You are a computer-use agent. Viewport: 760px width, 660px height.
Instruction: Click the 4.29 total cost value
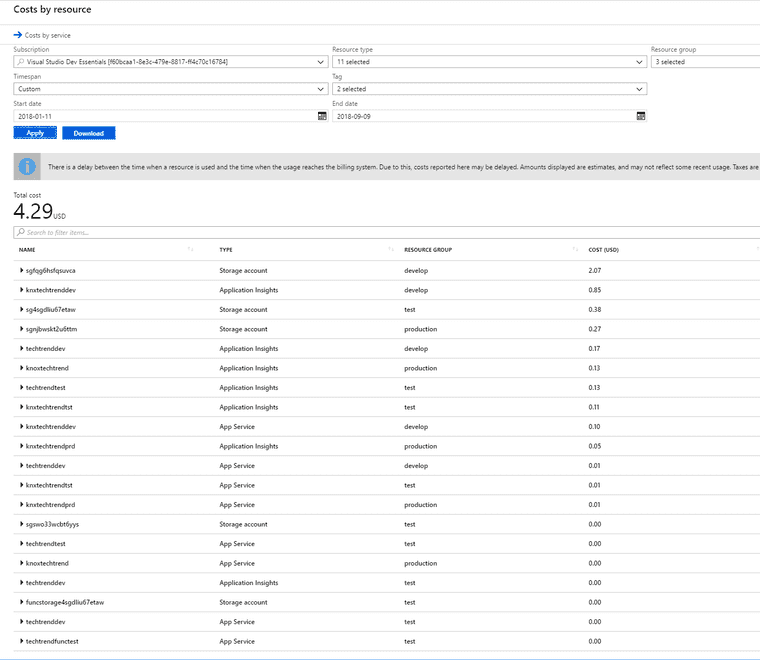(33, 211)
